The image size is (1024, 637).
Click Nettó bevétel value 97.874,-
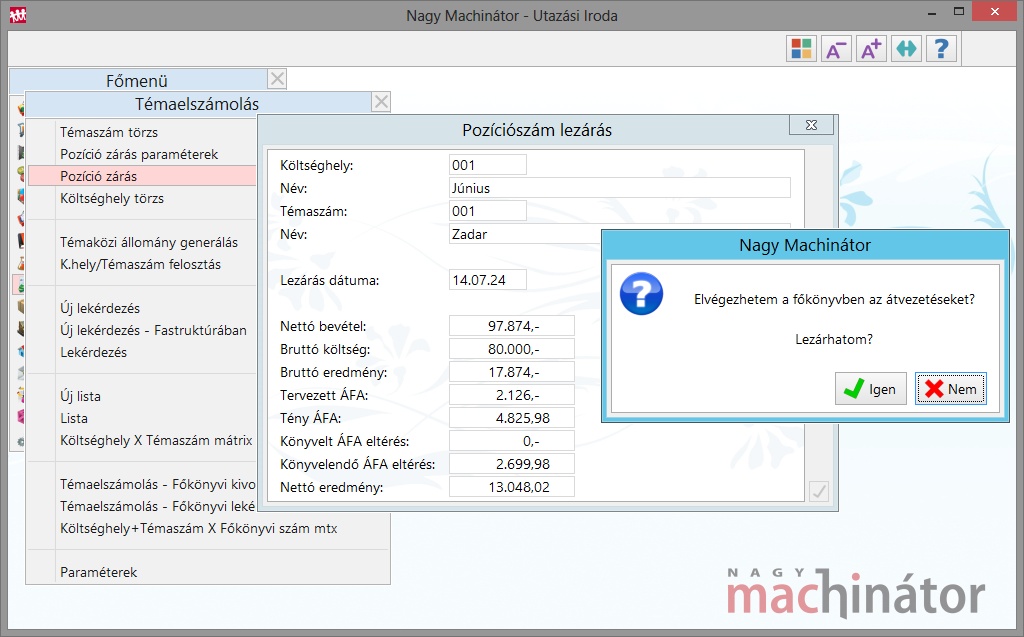(x=512, y=326)
